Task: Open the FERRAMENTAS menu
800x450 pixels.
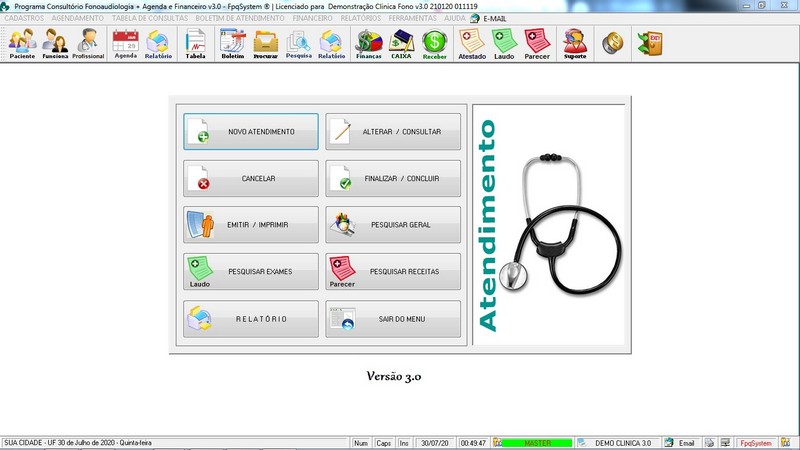Action: tap(412, 18)
